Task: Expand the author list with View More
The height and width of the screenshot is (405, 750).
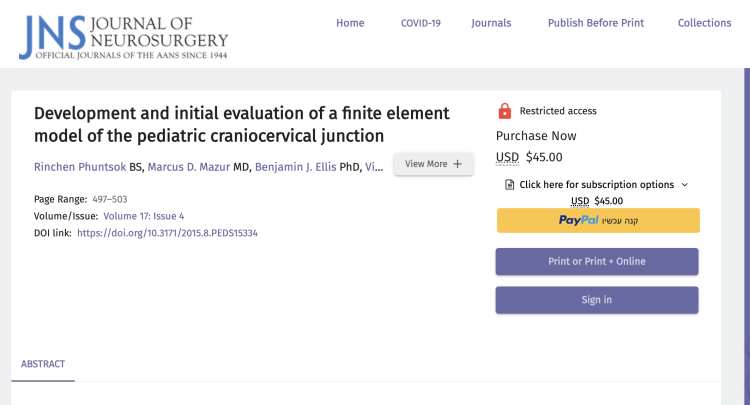Action: point(432,164)
